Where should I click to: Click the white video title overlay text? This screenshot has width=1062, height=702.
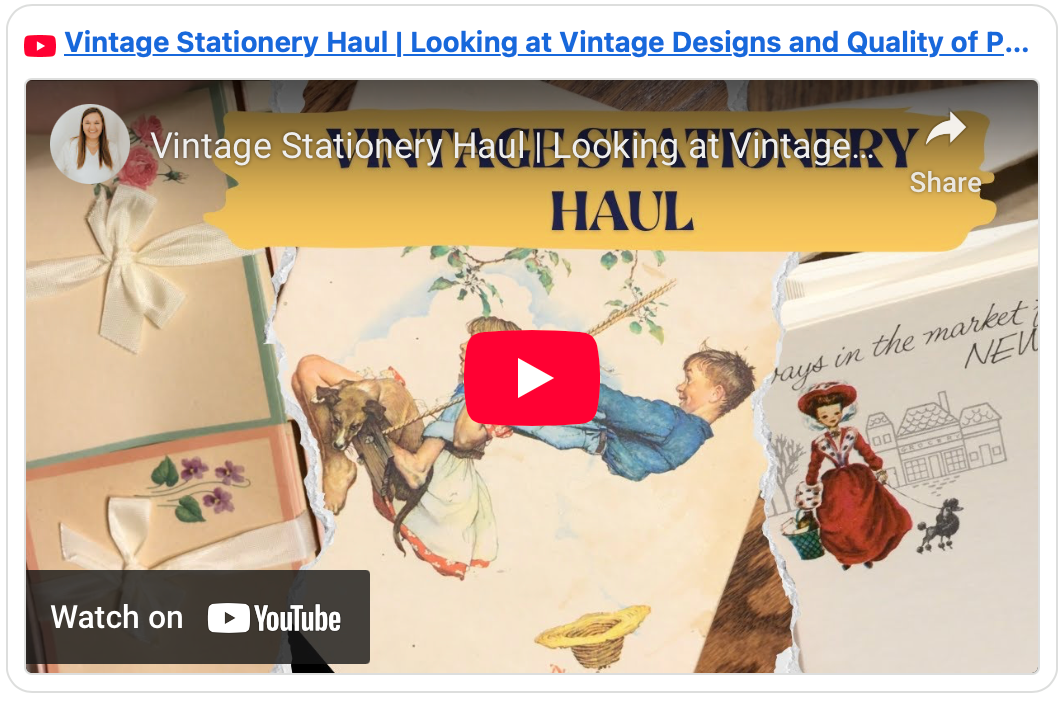pos(511,146)
